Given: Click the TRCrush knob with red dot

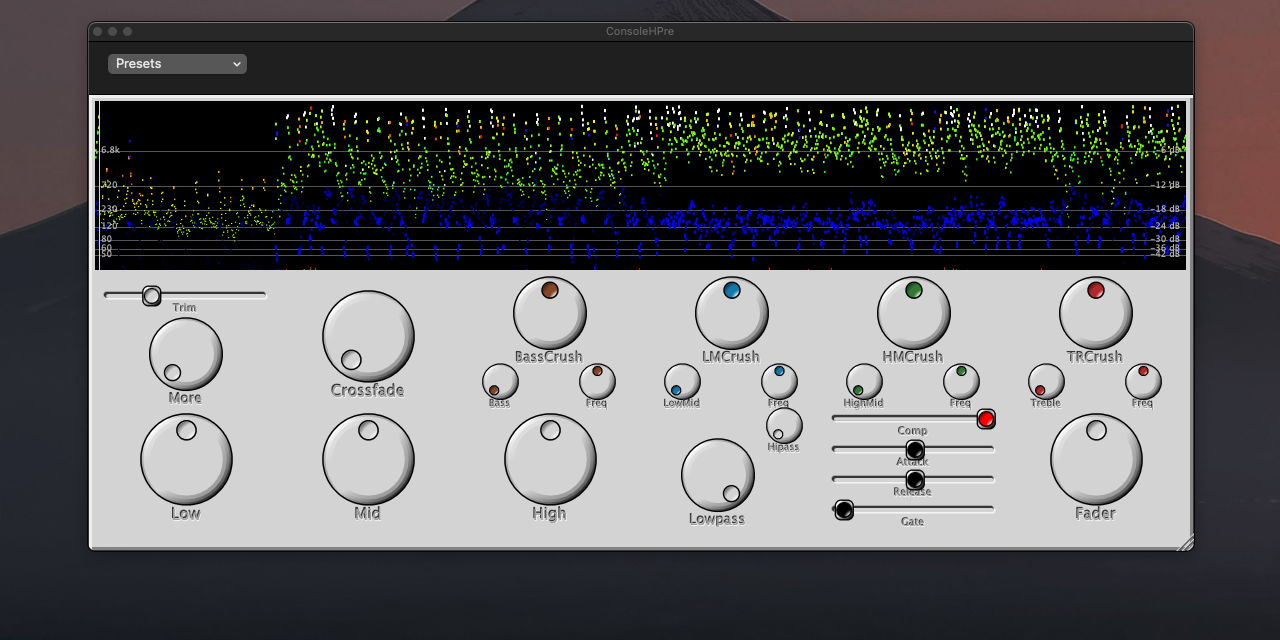Looking at the screenshot, I should 1096,314.
